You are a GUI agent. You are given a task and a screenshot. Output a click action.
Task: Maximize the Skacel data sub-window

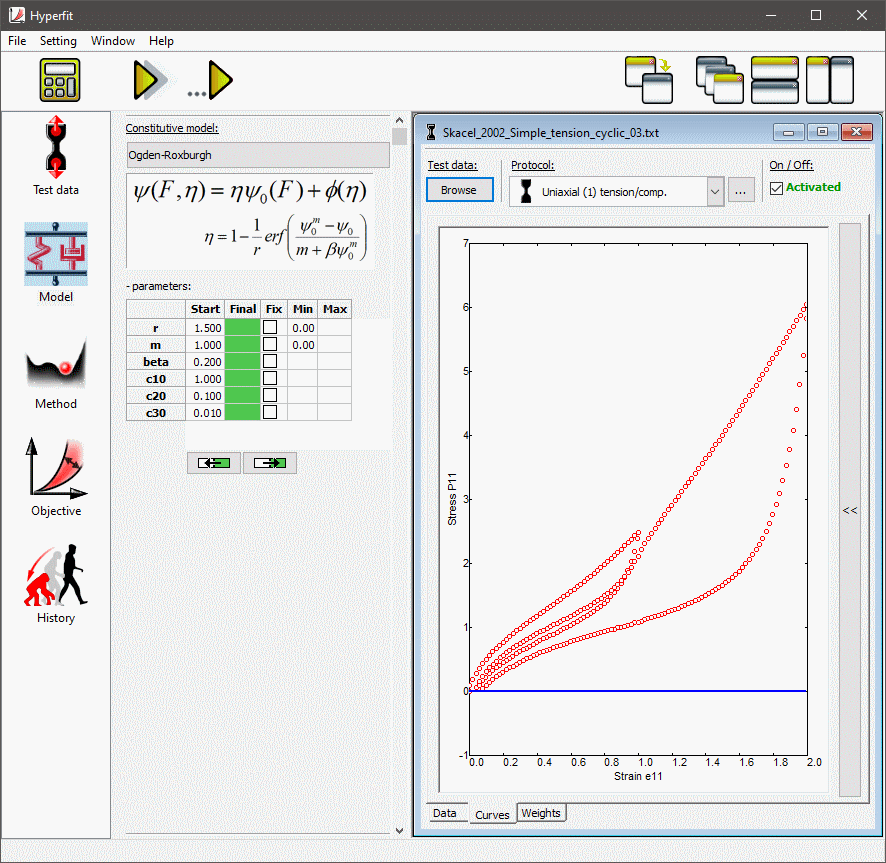coord(822,132)
